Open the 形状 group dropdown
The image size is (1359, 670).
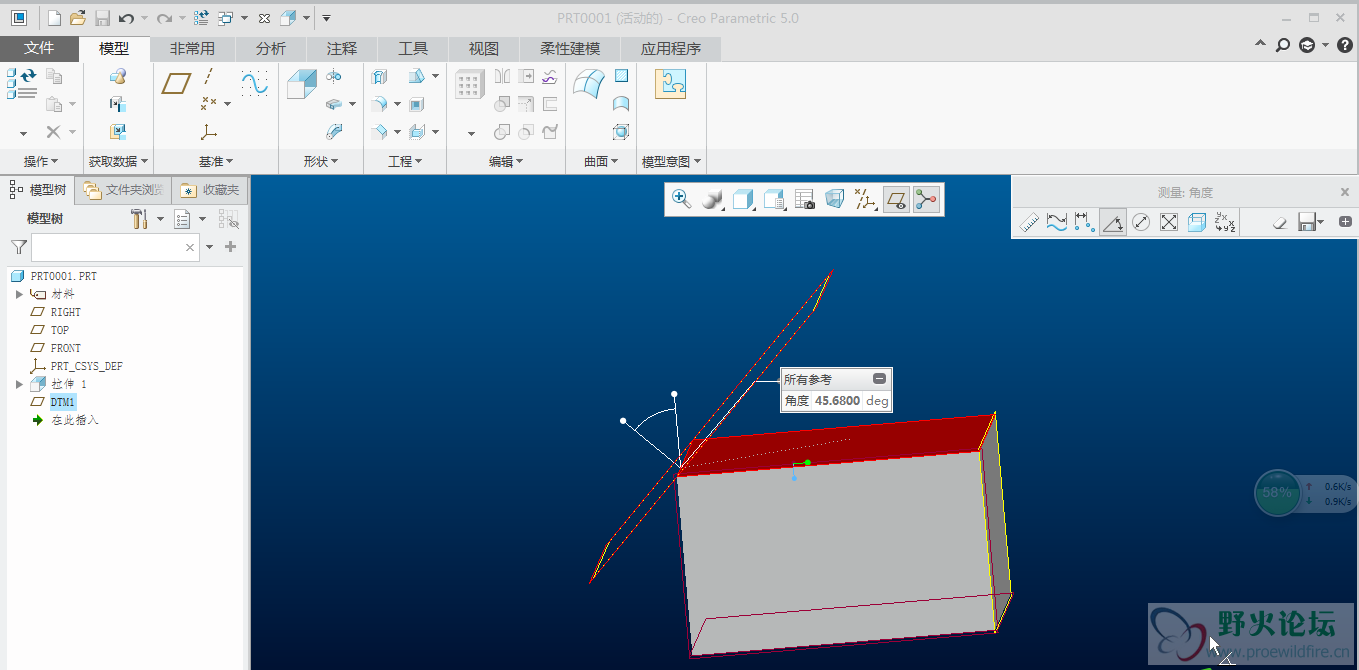tap(321, 161)
